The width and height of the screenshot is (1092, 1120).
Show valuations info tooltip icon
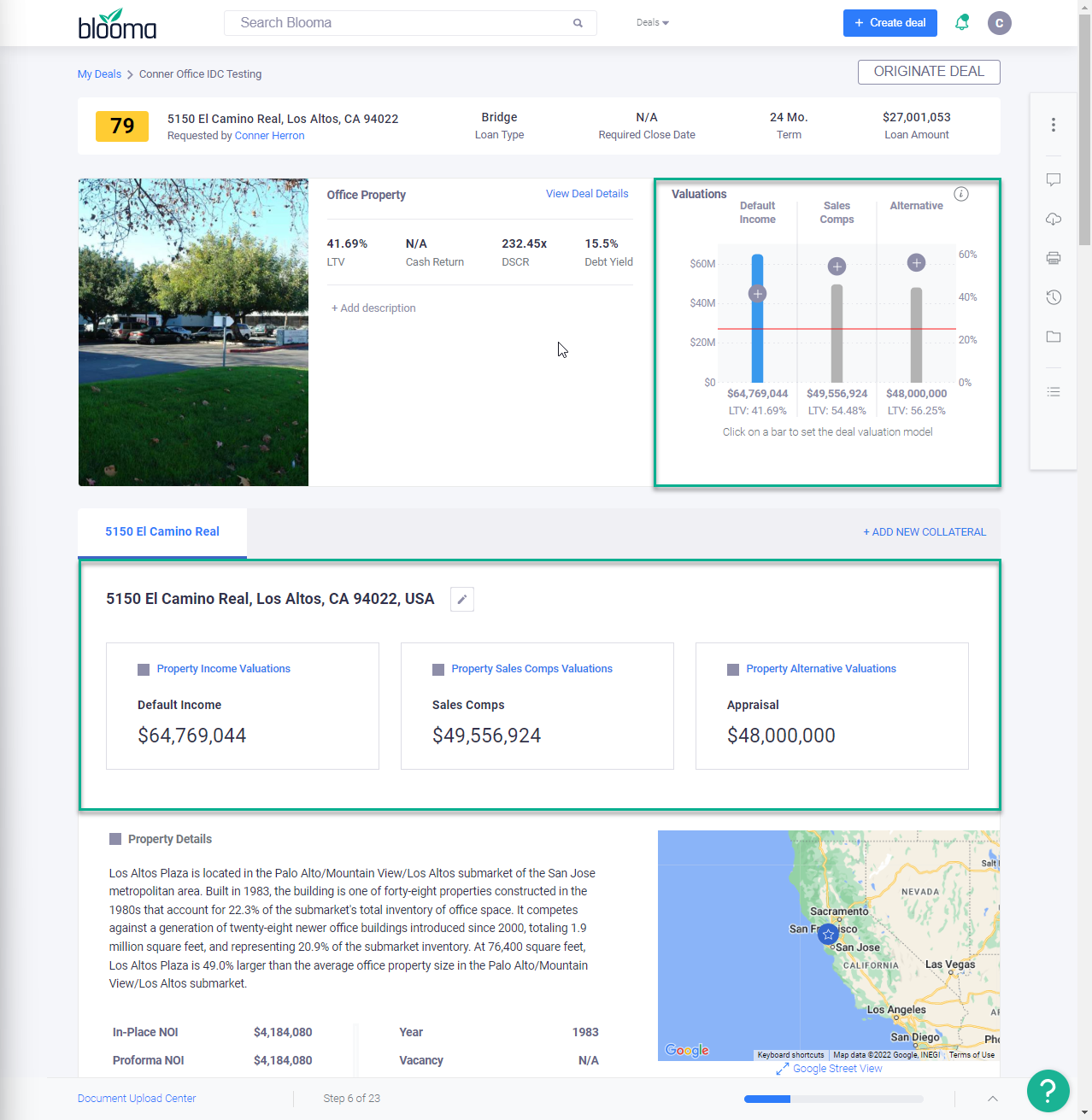961,194
